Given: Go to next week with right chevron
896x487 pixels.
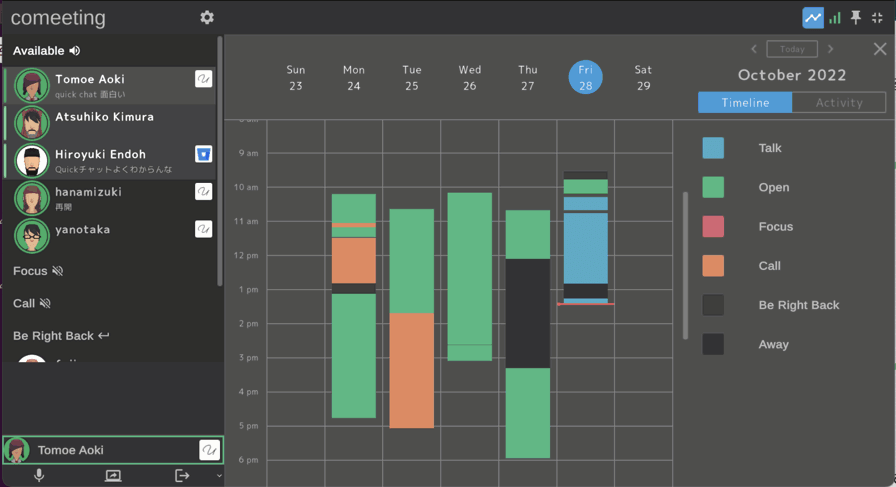Looking at the screenshot, I should pos(830,49).
